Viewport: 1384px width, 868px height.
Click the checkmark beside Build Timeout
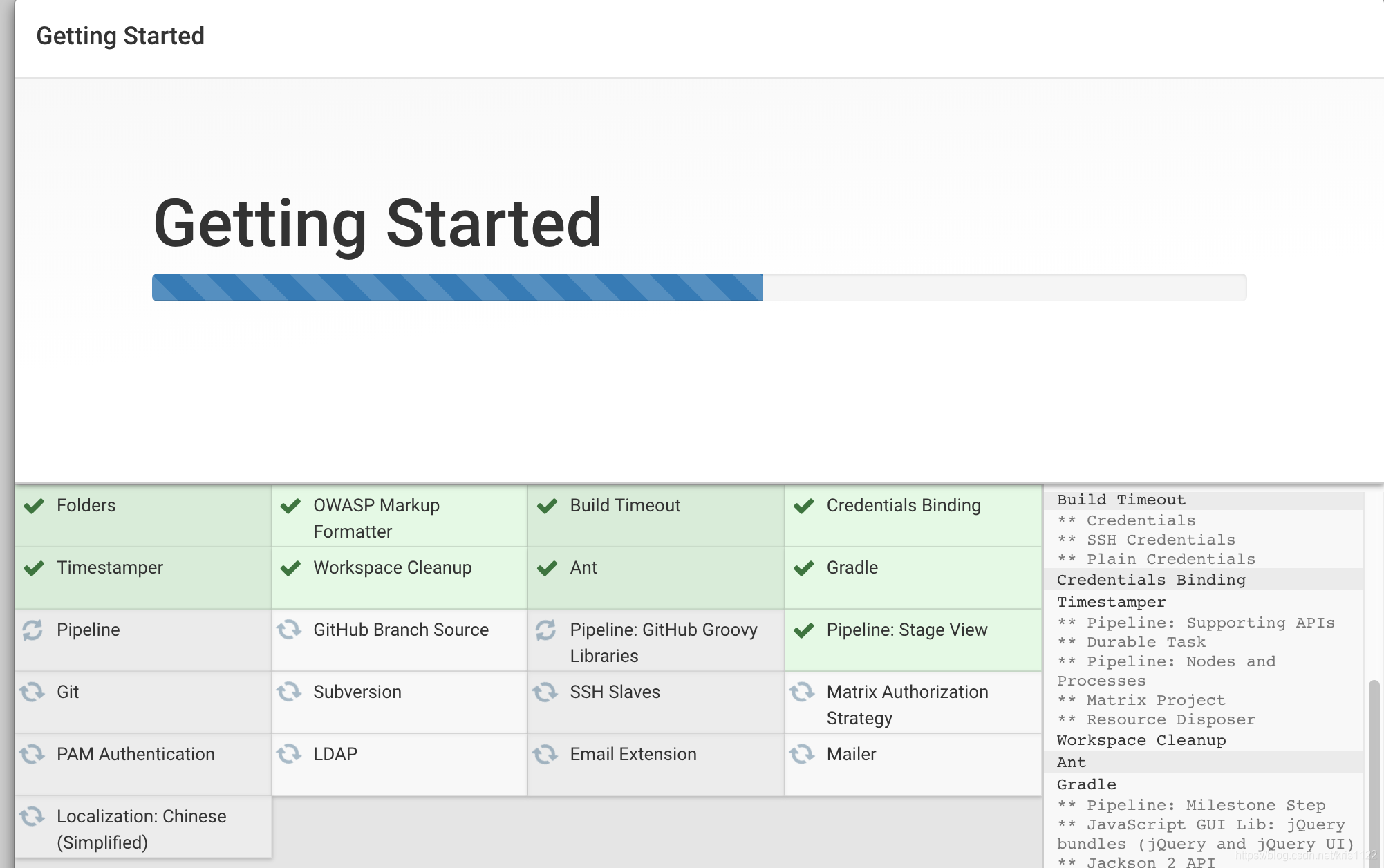point(547,506)
